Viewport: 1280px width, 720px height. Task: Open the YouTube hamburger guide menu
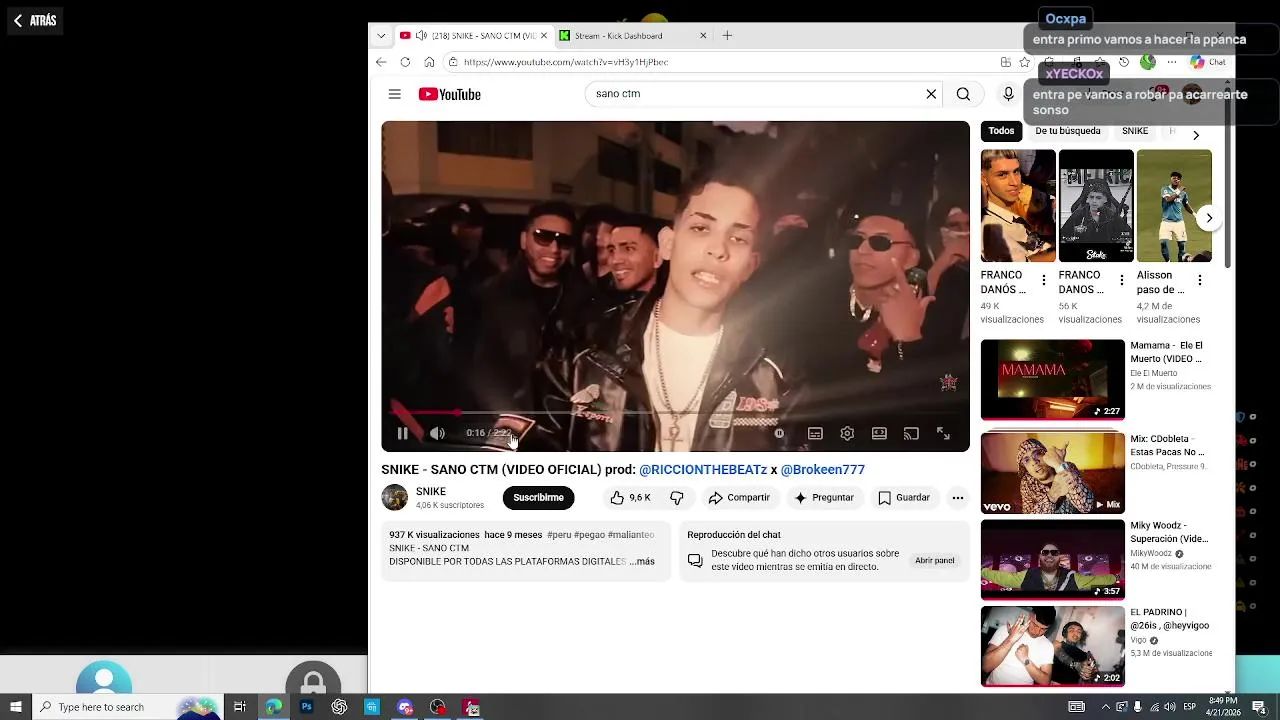click(x=395, y=94)
